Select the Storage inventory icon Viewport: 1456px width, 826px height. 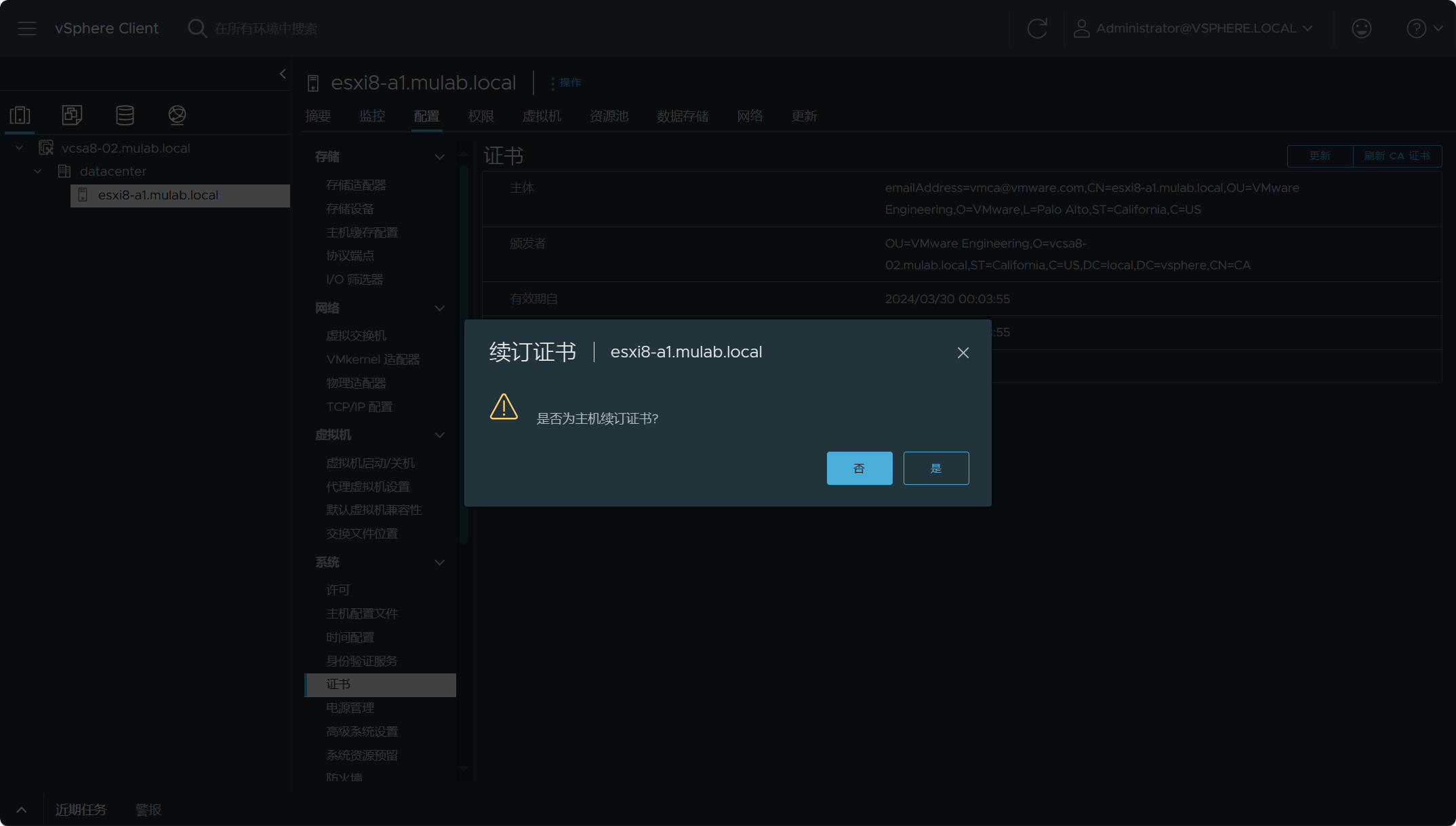(125, 115)
